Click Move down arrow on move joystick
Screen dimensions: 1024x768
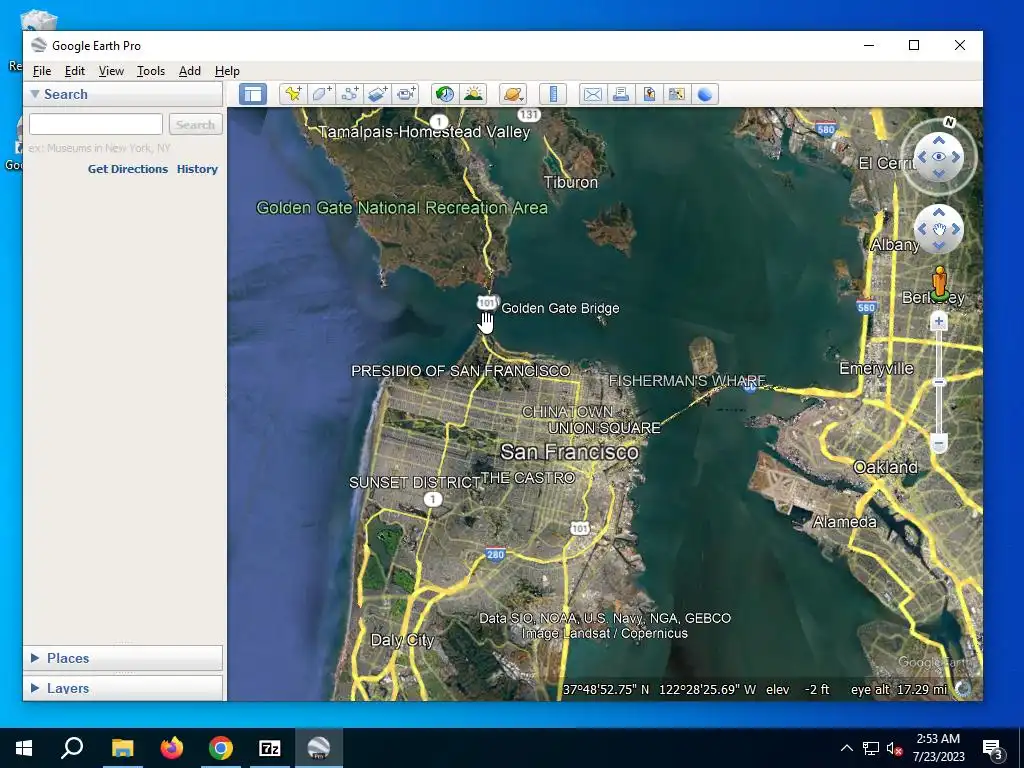coord(938,245)
